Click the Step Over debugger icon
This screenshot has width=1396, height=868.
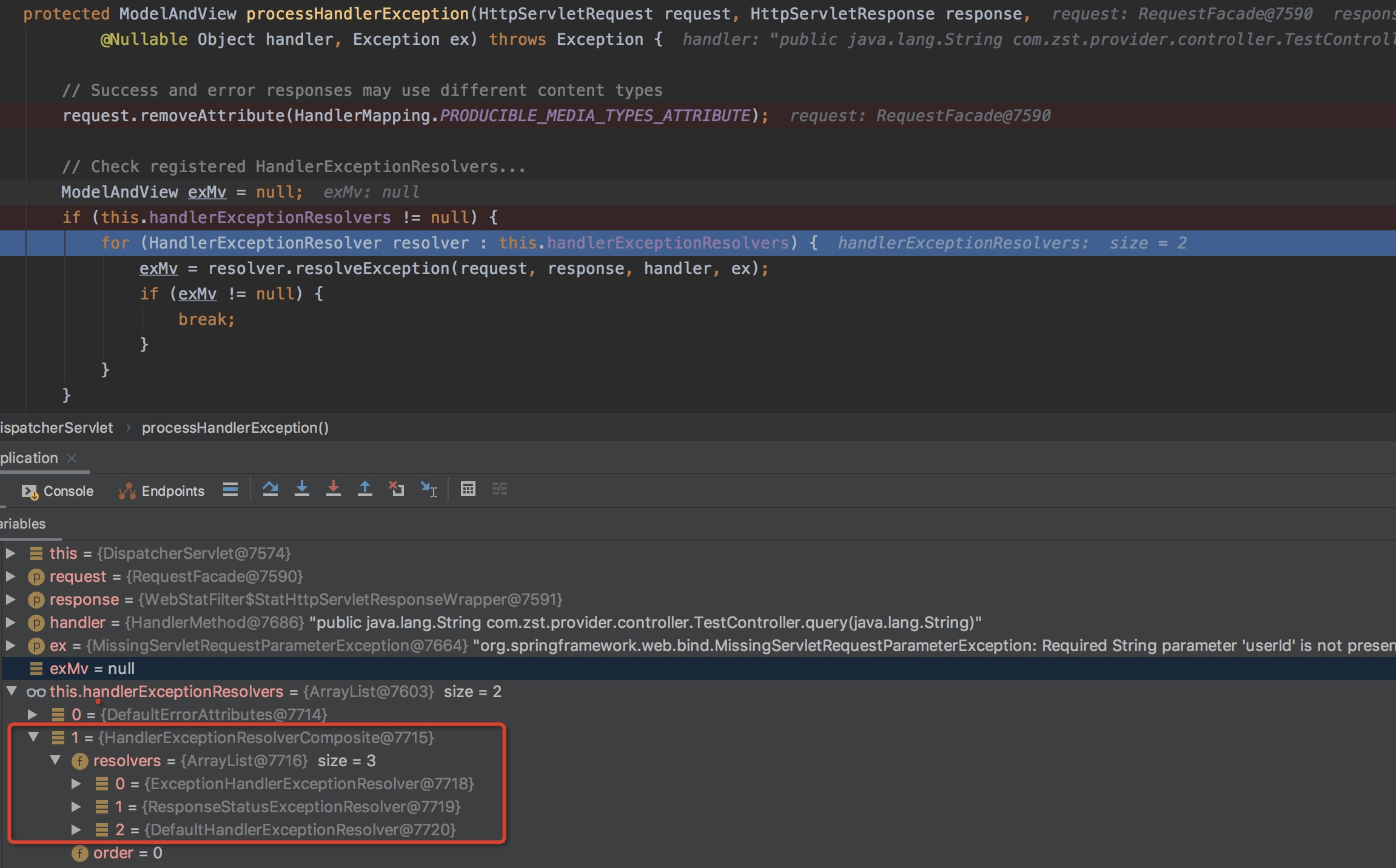270,489
